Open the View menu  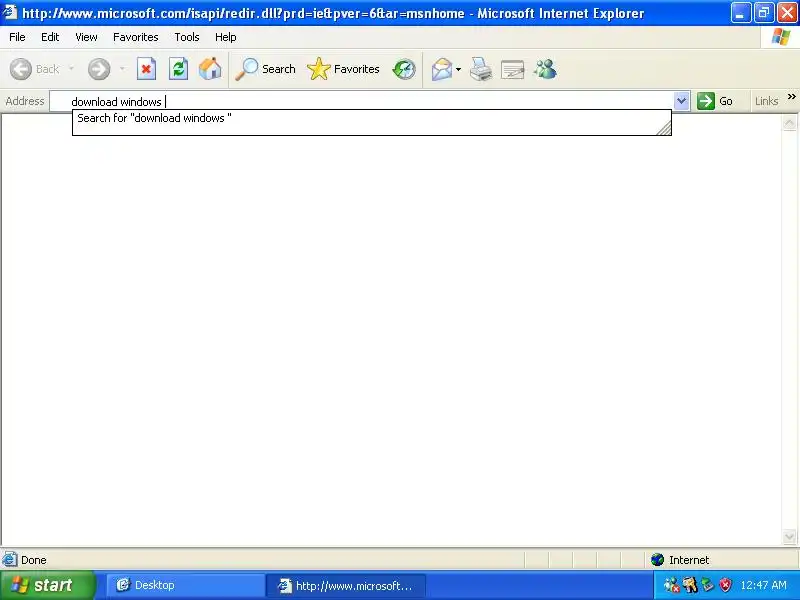(x=86, y=37)
